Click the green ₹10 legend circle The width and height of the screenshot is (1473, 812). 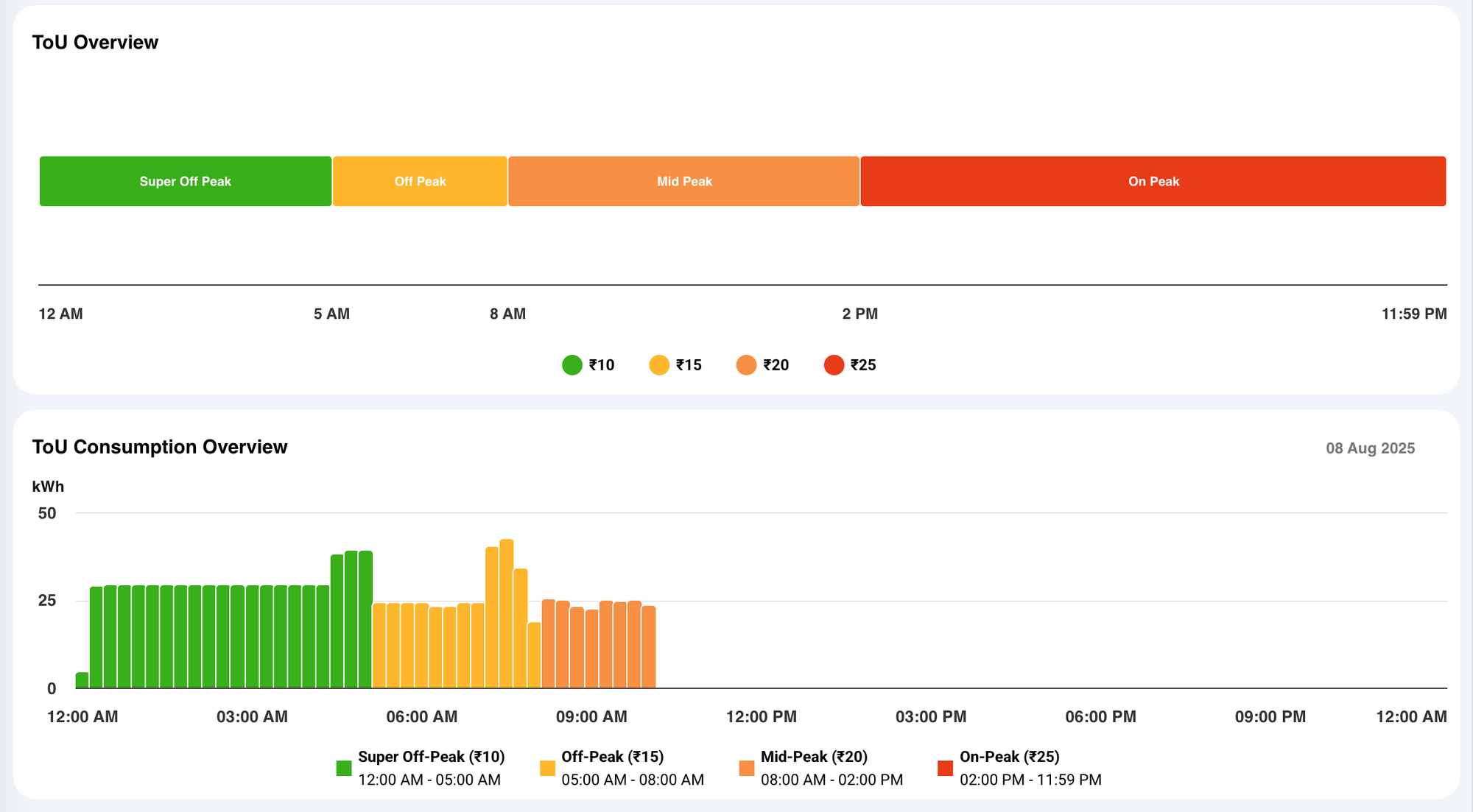coord(572,365)
